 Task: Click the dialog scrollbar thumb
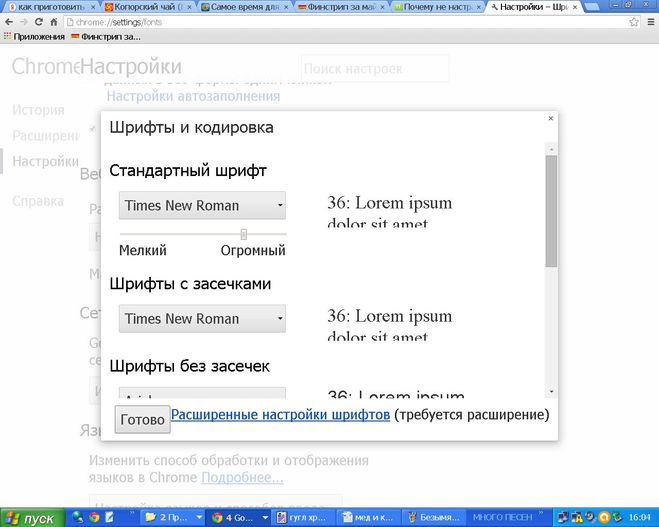[551, 211]
